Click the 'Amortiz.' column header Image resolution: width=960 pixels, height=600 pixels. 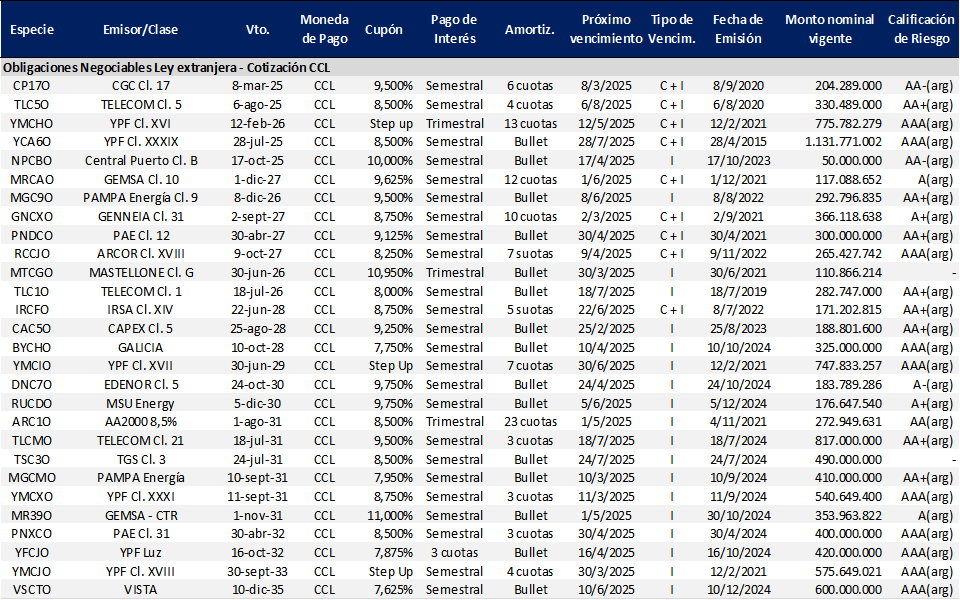click(x=530, y=29)
